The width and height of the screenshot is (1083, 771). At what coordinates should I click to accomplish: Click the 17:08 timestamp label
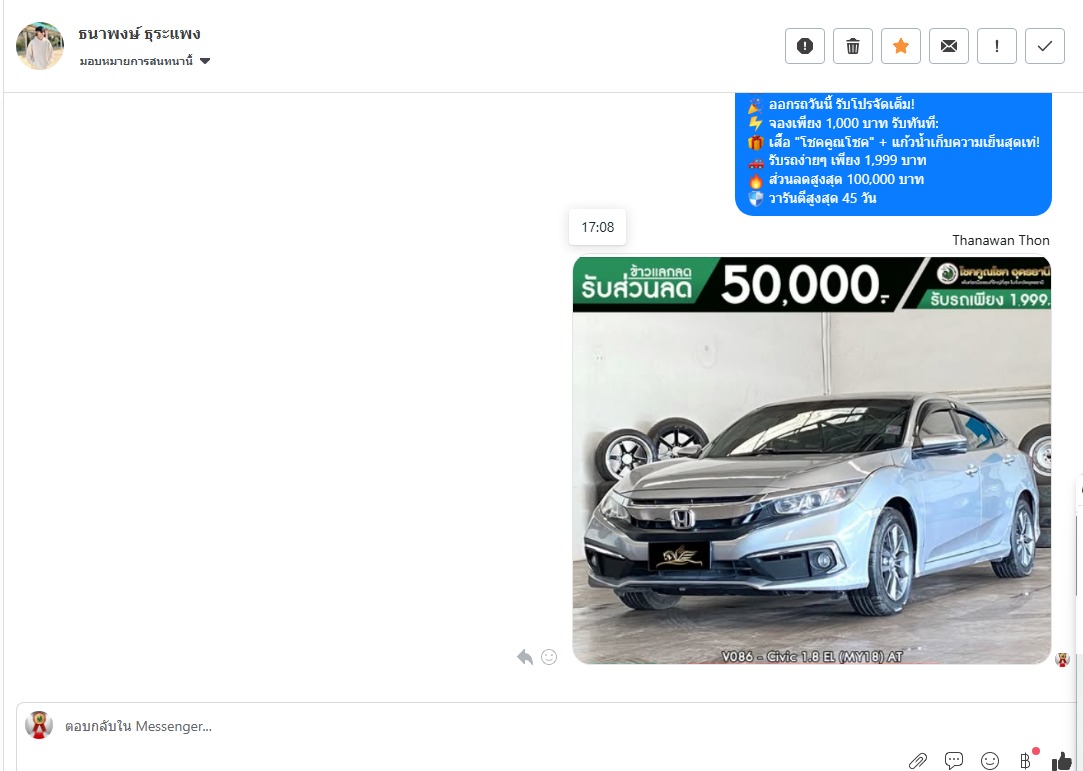(x=597, y=227)
